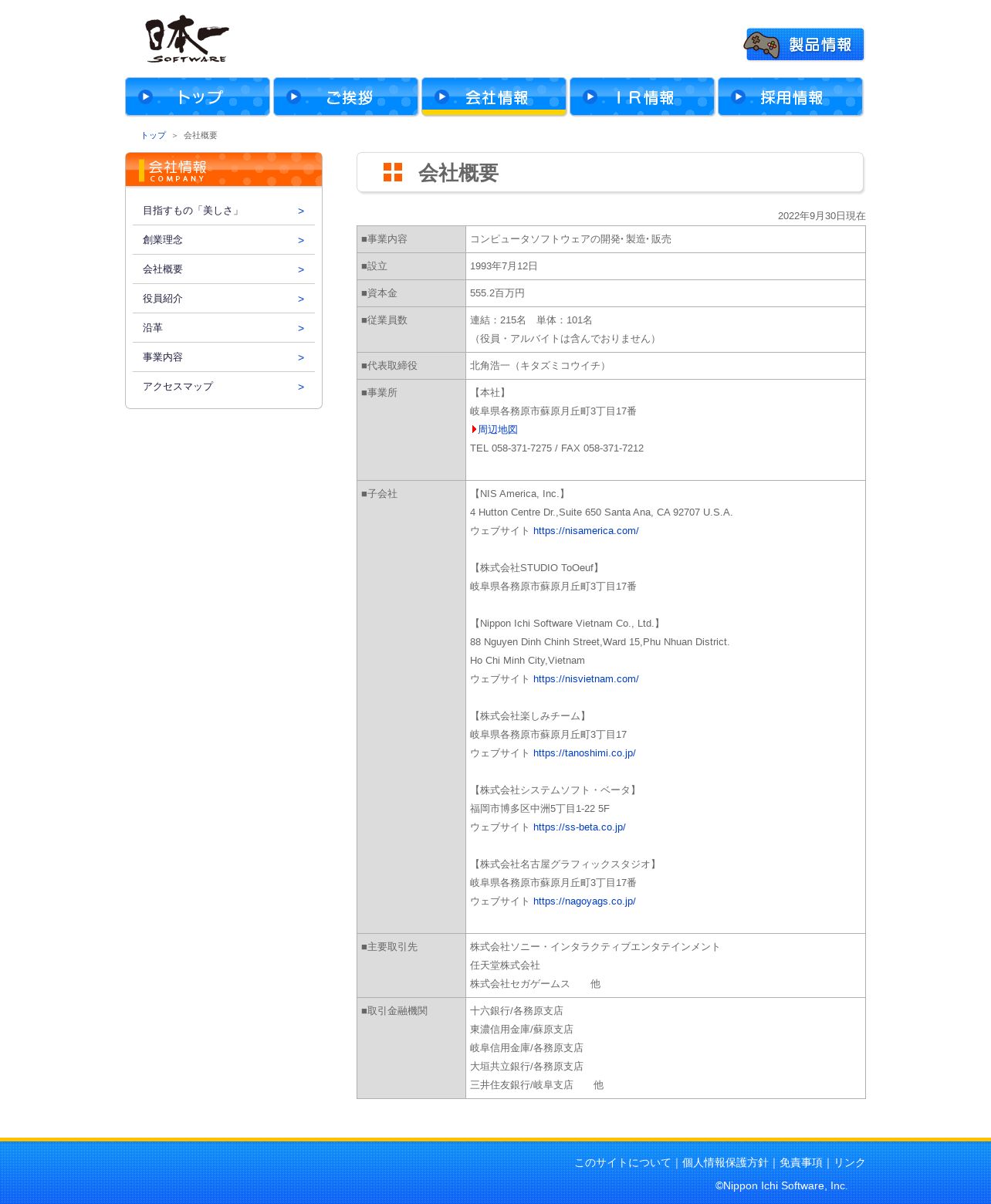Viewport: 991px width, 1204px height.
Task: Click the play icon on ご挨拶 tab
Action: pos(293,96)
